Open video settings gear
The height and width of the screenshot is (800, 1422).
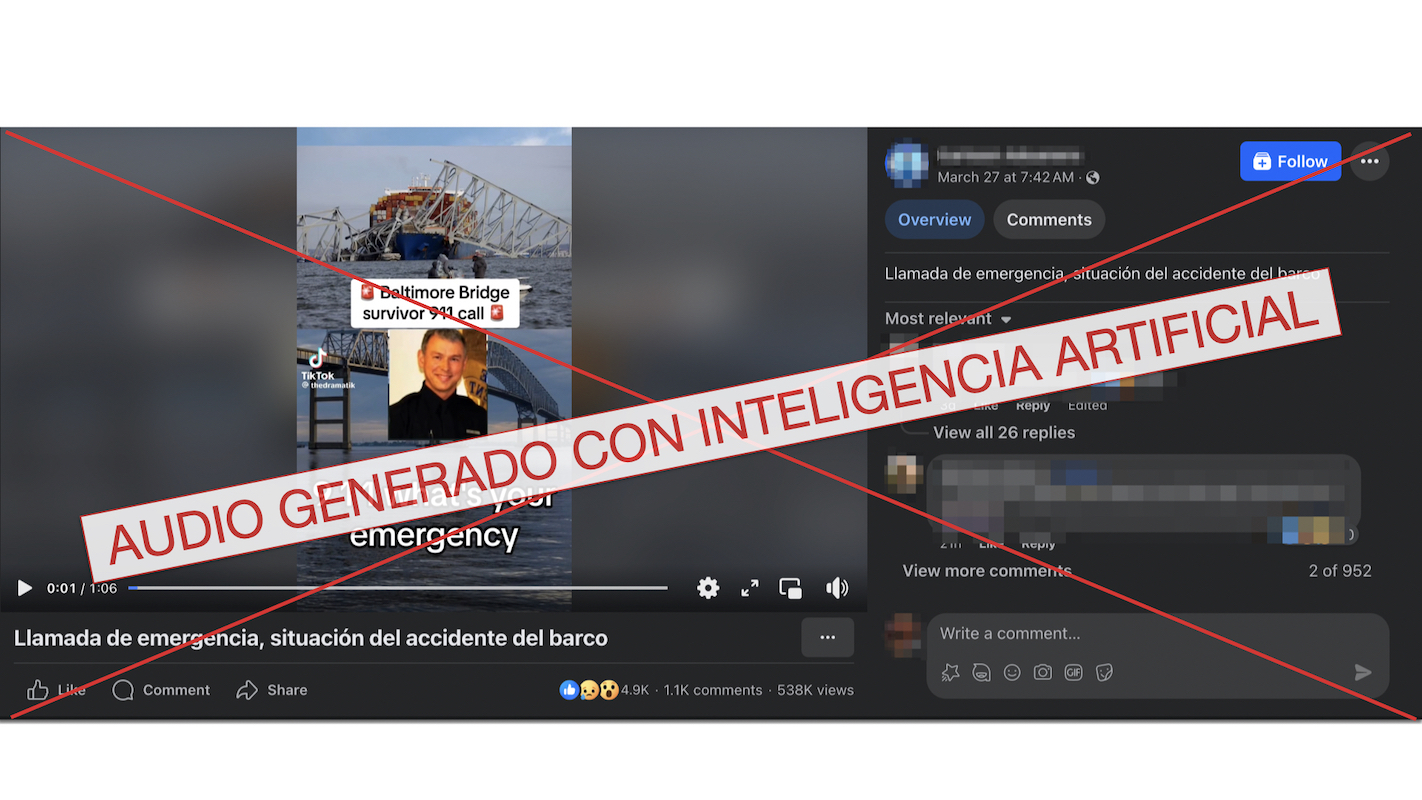pos(708,588)
